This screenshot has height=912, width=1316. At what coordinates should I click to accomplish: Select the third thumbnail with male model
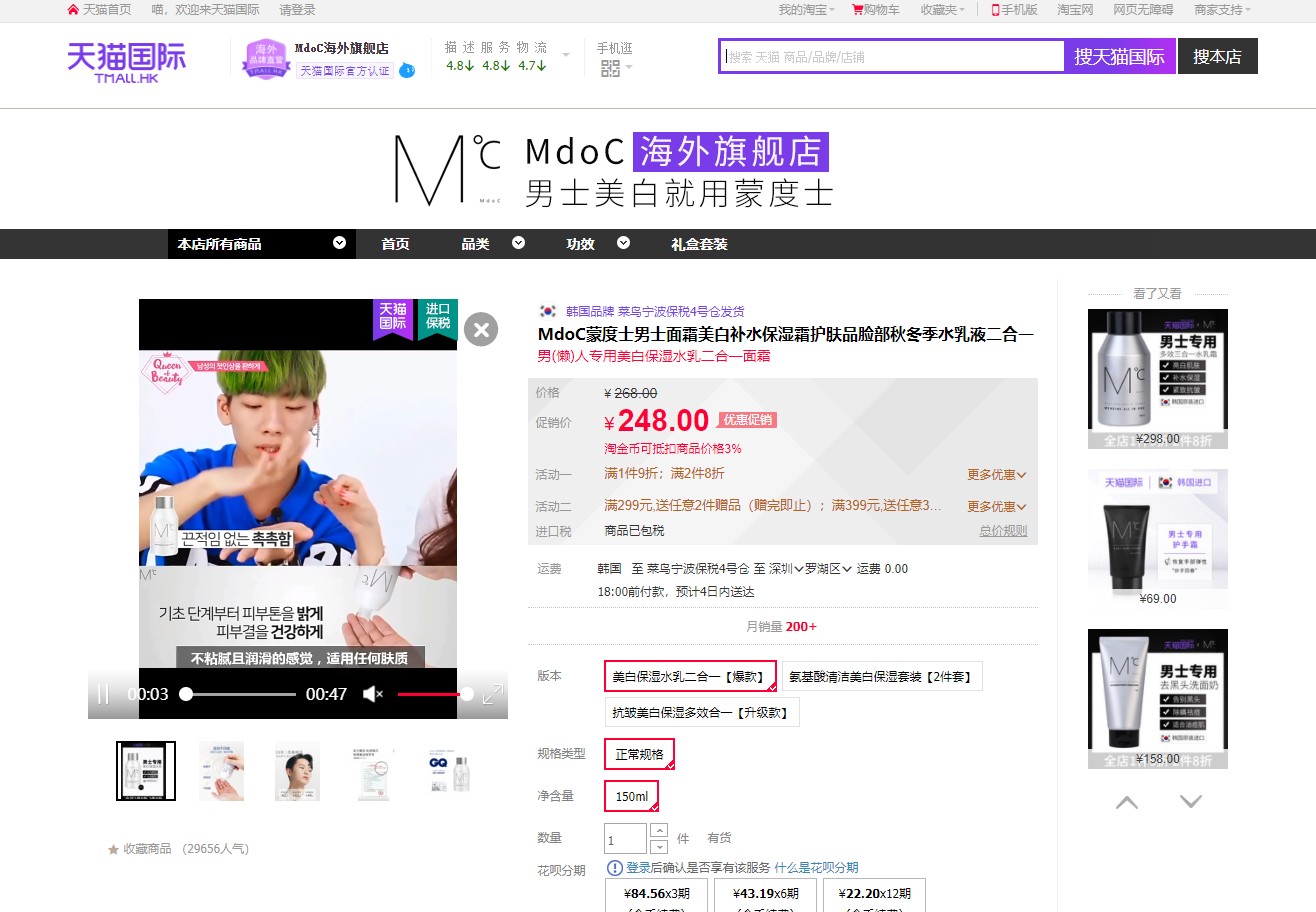297,771
